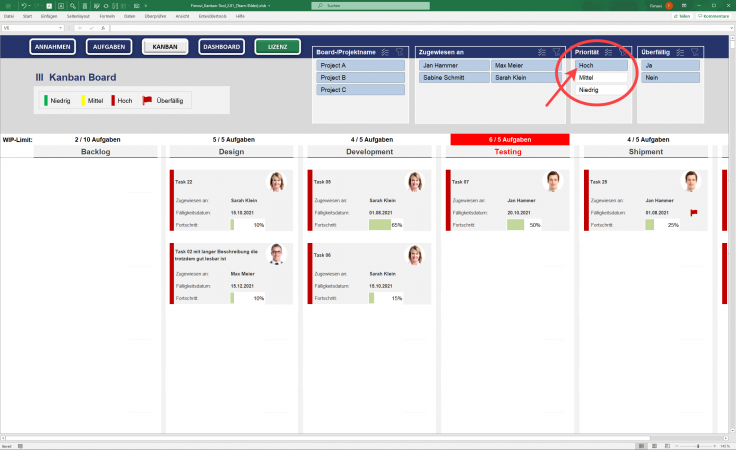Click Sarah Klein's avatar on Task 22
This screenshot has height=450, width=736.
tap(277, 181)
